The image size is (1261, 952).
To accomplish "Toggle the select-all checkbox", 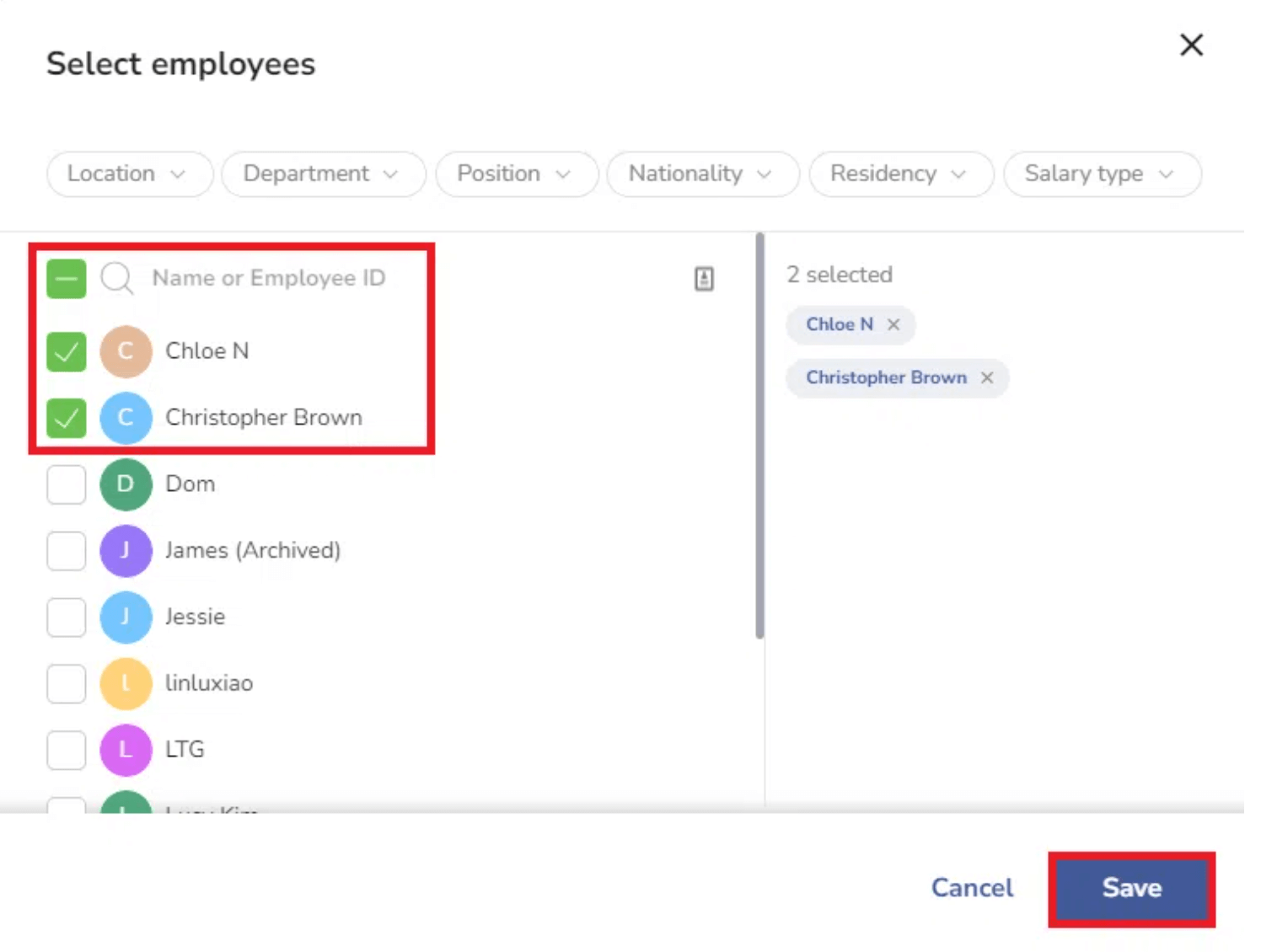I will 67,278.
